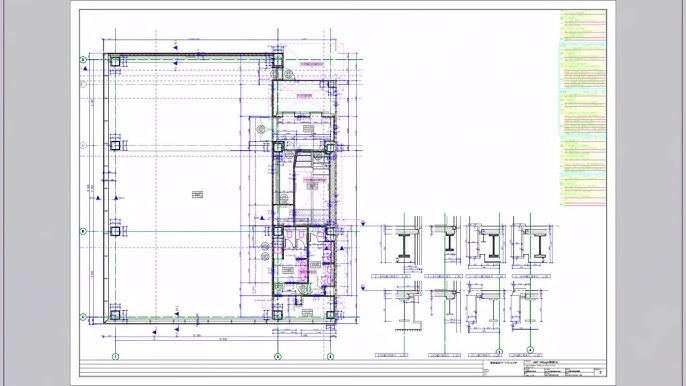Select the lower level marker triangle left of the section details

363,288
